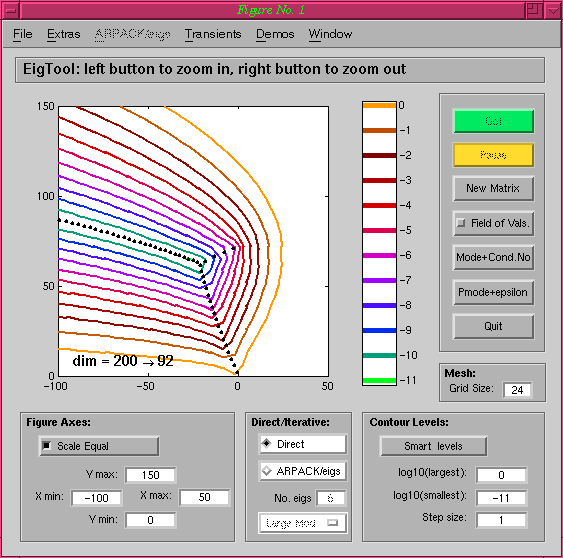
Task: Click the Y min input field
Action: [150, 520]
